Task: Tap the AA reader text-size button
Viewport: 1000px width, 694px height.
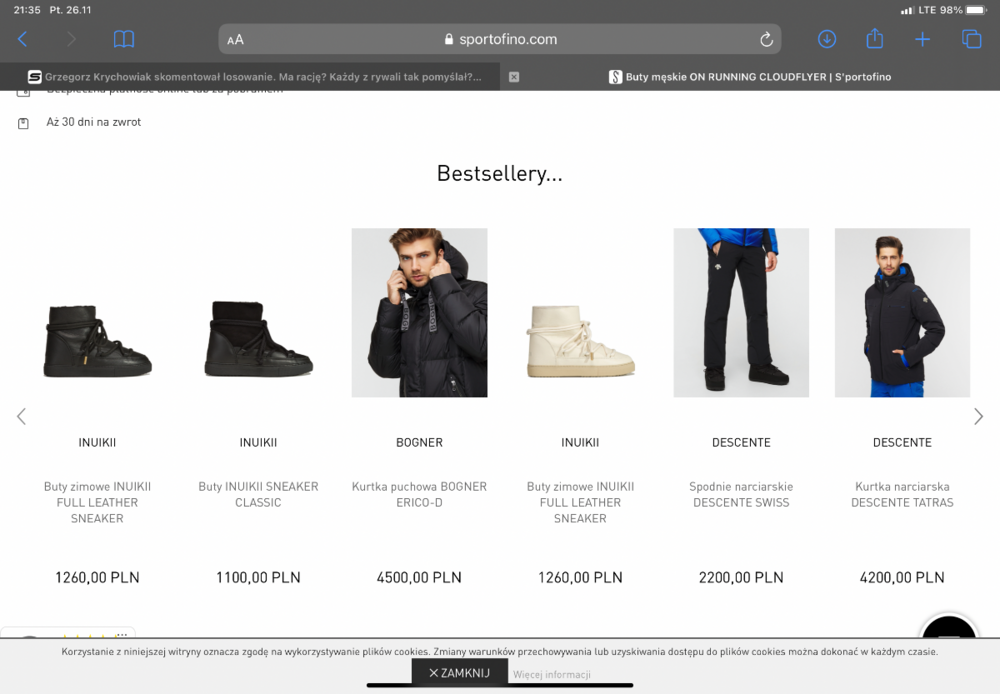Action: point(235,40)
